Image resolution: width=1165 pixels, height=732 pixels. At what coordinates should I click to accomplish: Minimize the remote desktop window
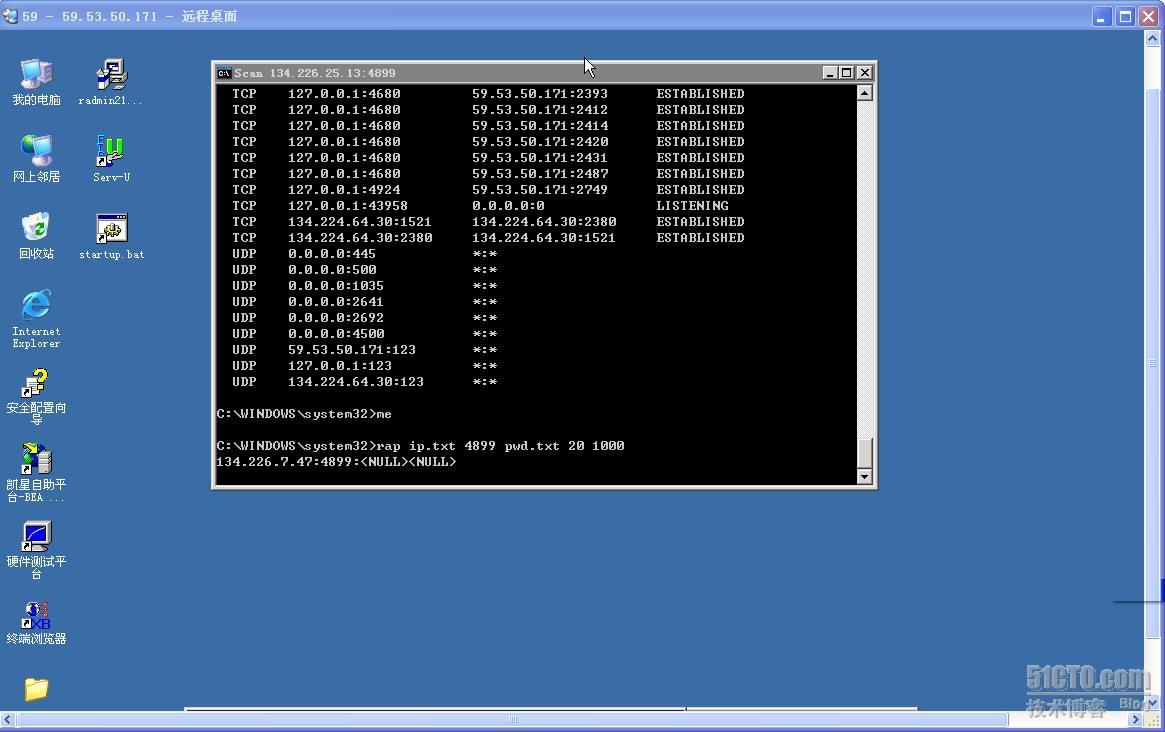[x=1102, y=16]
